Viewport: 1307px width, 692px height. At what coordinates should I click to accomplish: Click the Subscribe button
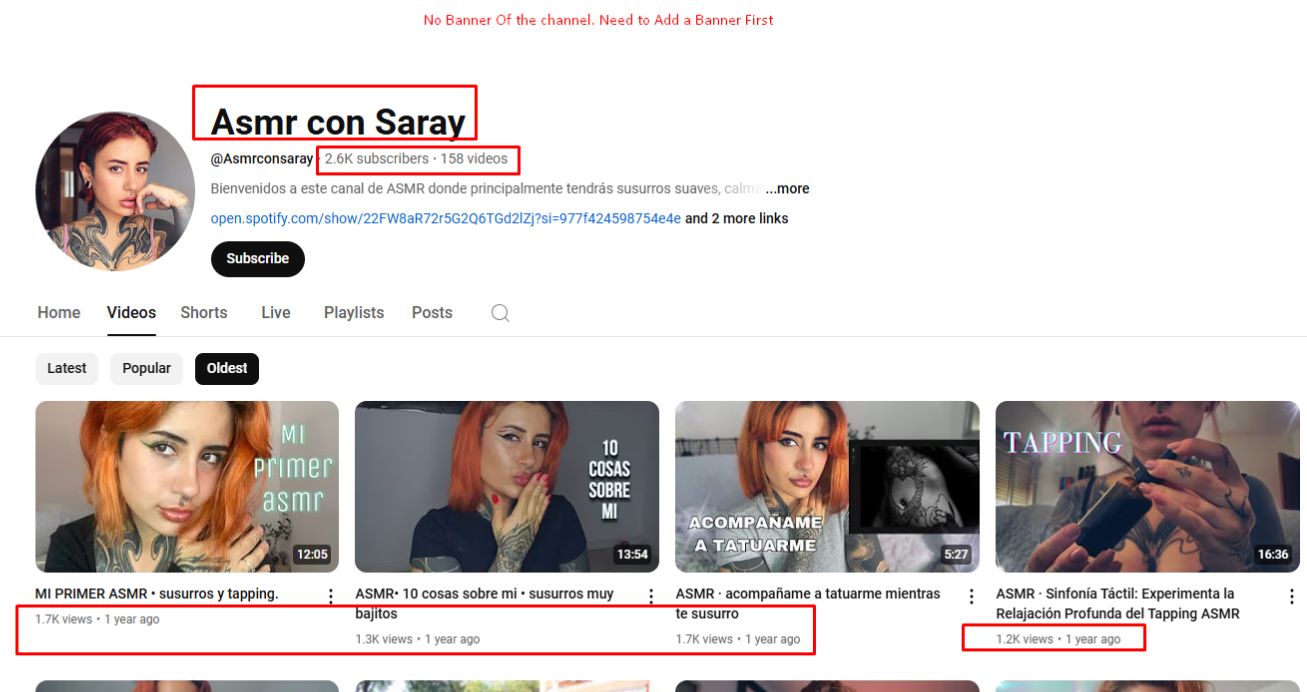click(258, 259)
